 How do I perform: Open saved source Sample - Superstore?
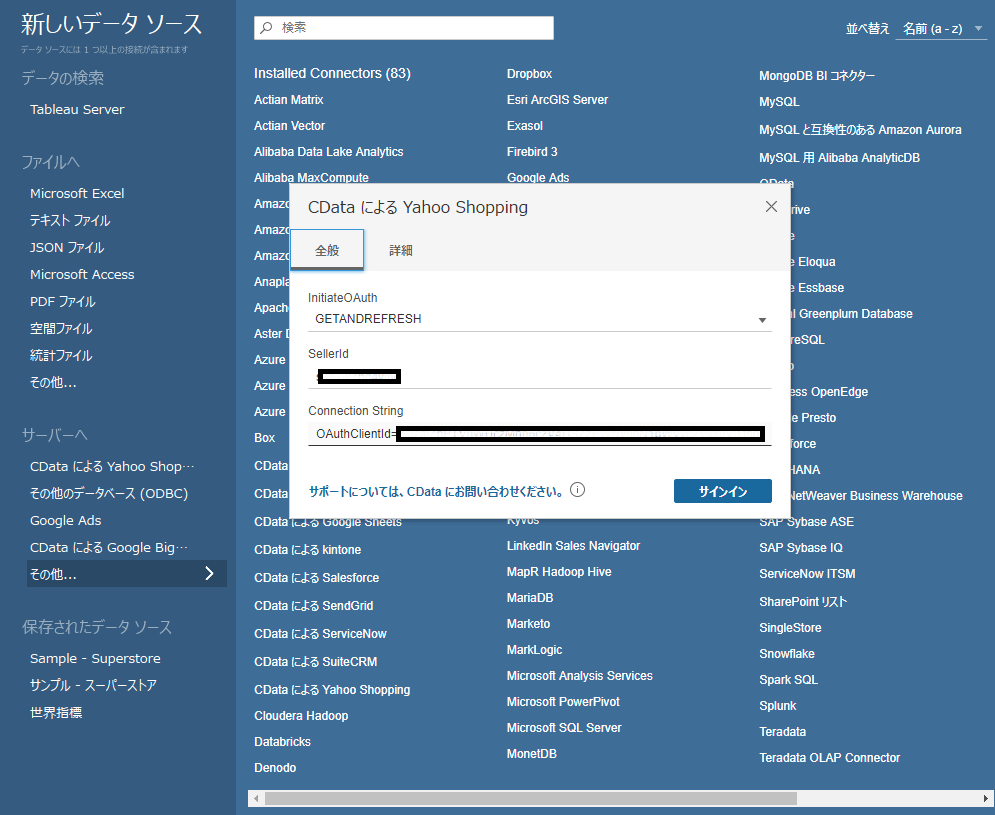pyautogui.click(x=95, y=658)
